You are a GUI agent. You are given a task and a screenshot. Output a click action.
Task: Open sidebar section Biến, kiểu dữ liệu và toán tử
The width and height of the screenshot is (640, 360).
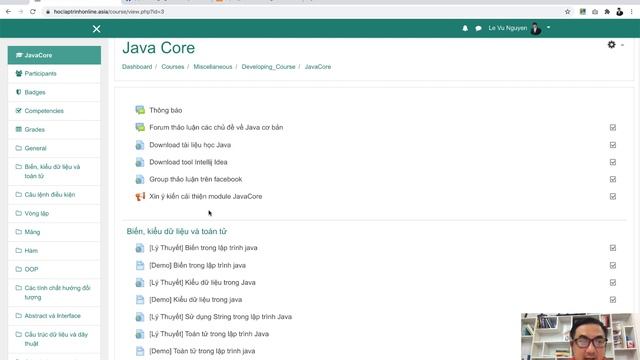click(54, 171)
